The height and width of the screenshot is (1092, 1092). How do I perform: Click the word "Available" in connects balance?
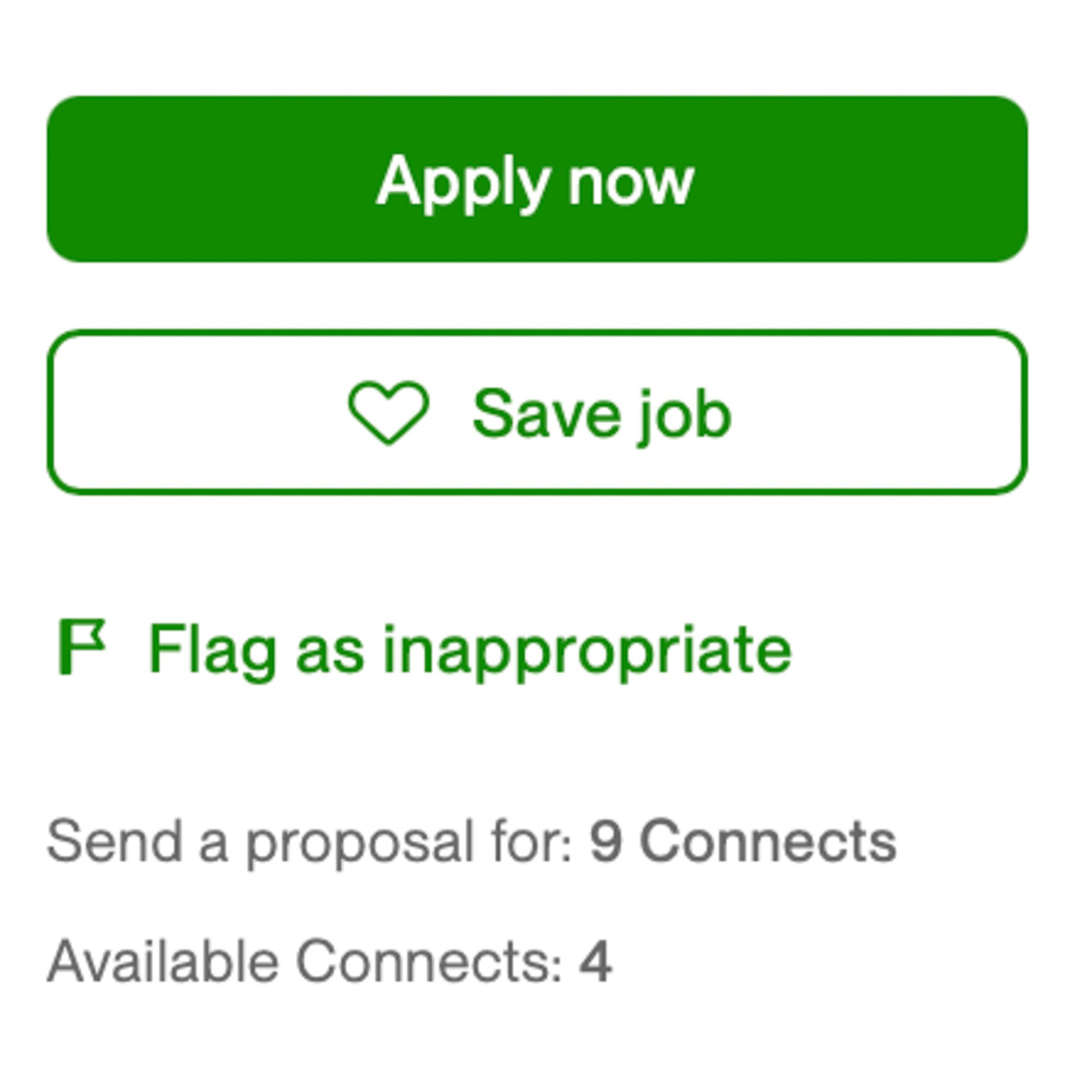tap(163, 962)
